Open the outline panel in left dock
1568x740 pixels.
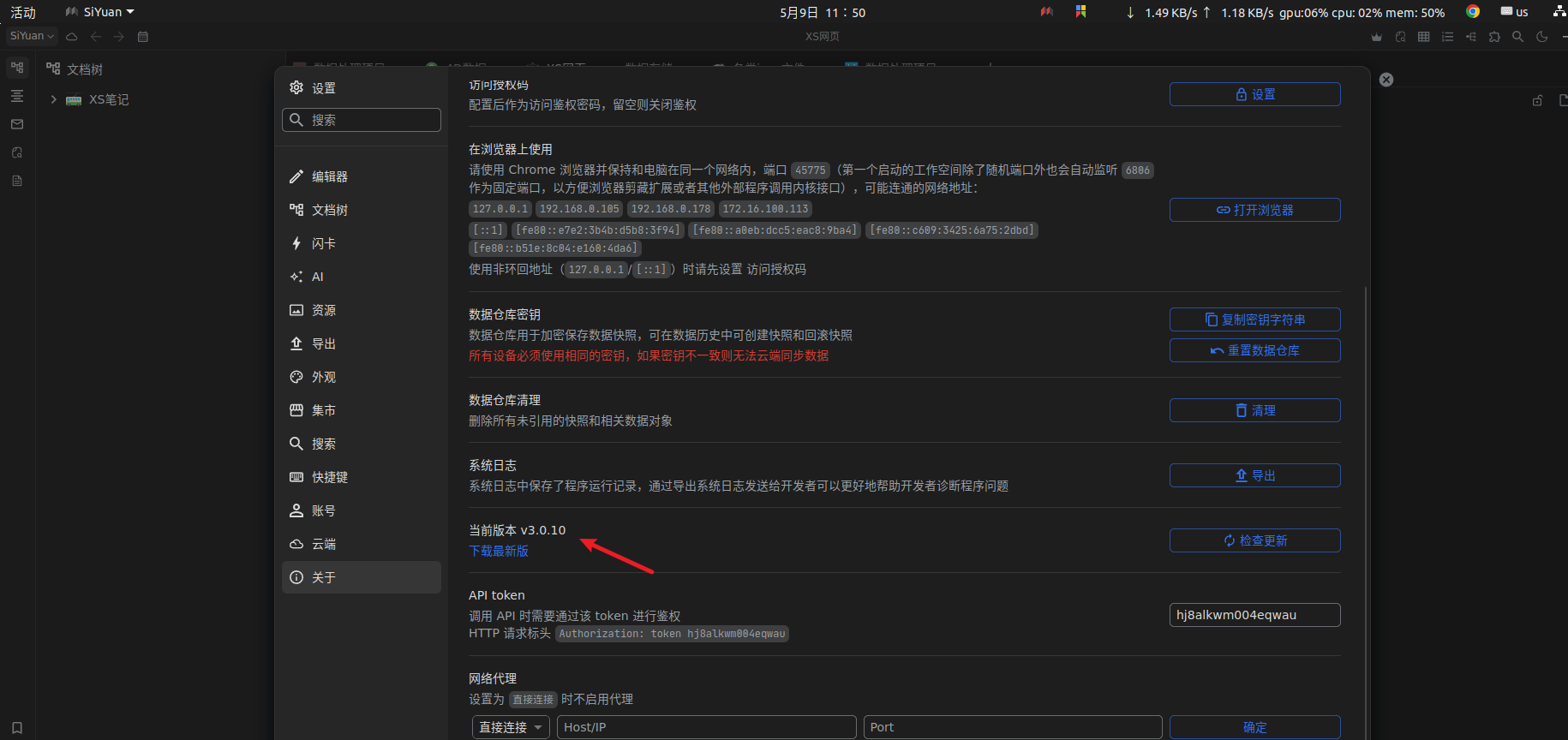point(17,96)
